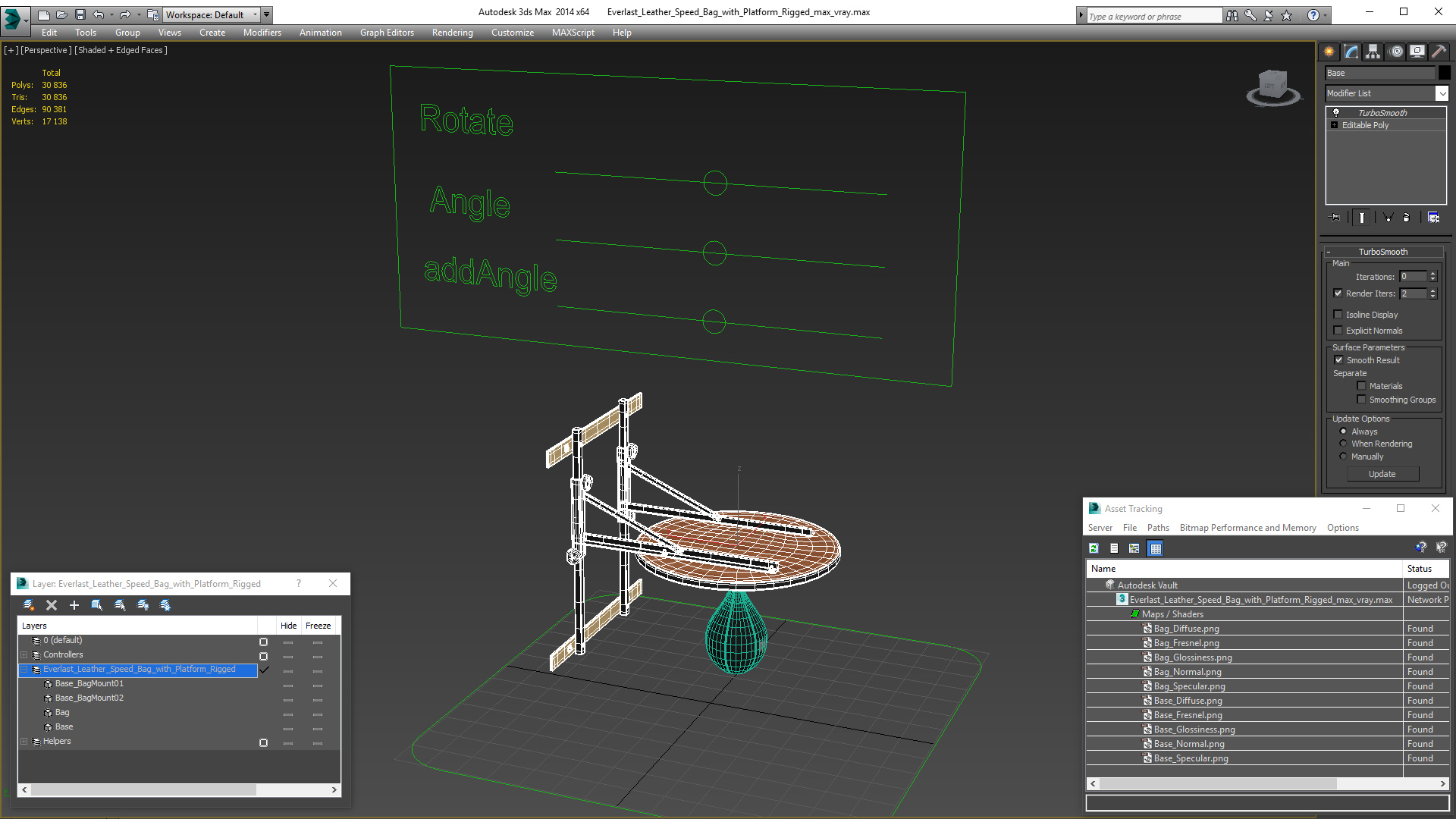
Task: Switch Asset Tracking to tree view icon
Action: 1134,548
